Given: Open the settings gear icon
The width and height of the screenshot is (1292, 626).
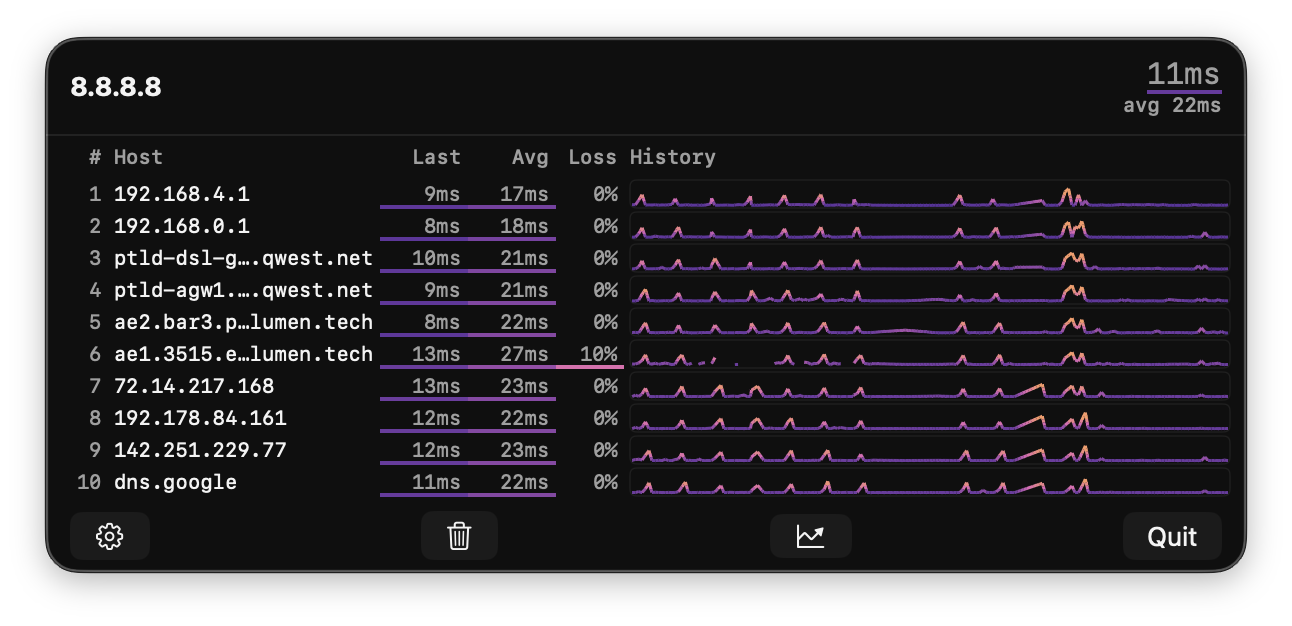Looking at the screenshot, I should pyautogui.click(x=109, y=536).
